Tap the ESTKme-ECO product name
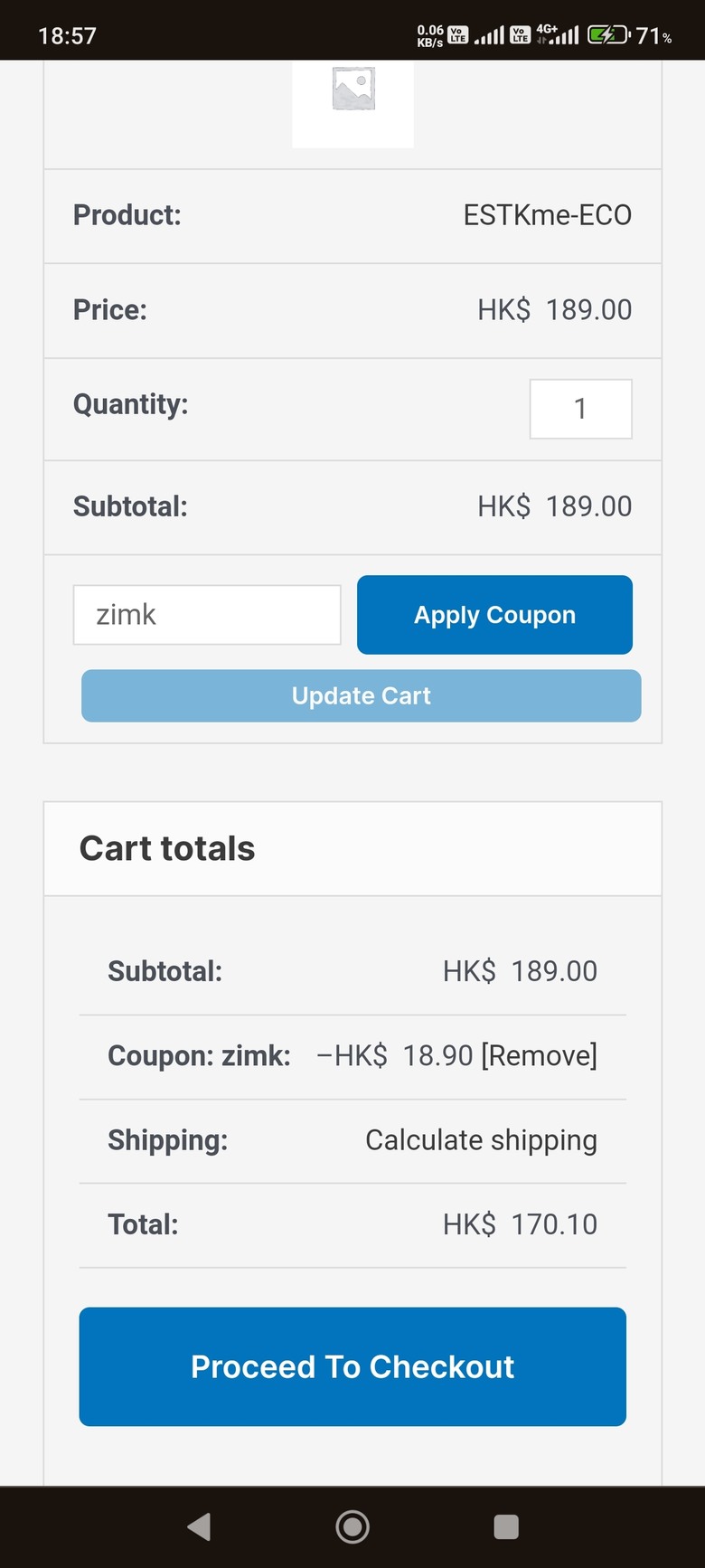 548,215
